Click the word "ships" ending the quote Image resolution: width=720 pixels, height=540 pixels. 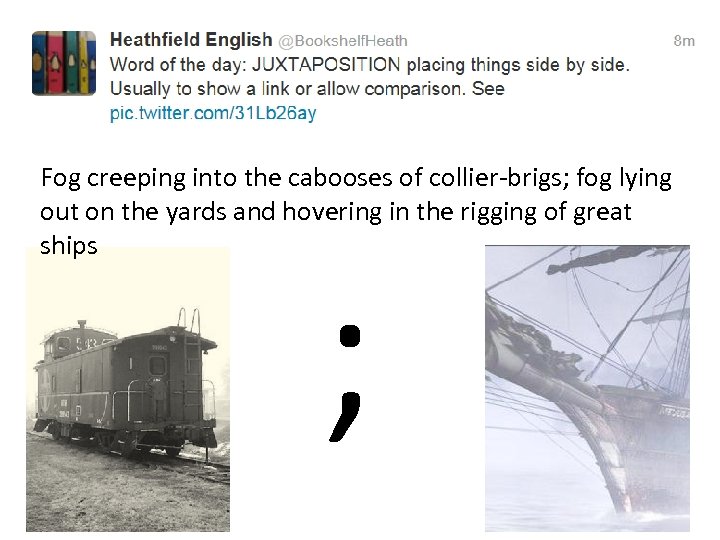(69, 246)
